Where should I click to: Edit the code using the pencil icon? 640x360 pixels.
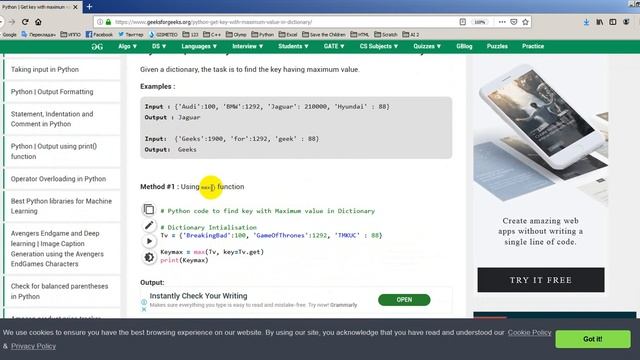coord(149,225)
